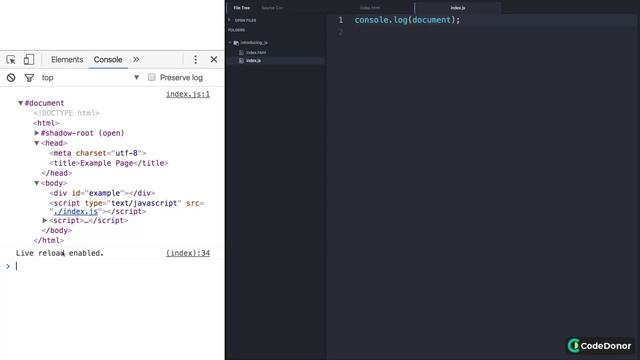
Task: Place cursor in console.log(document) code
Action: click(x=407, y=20)
